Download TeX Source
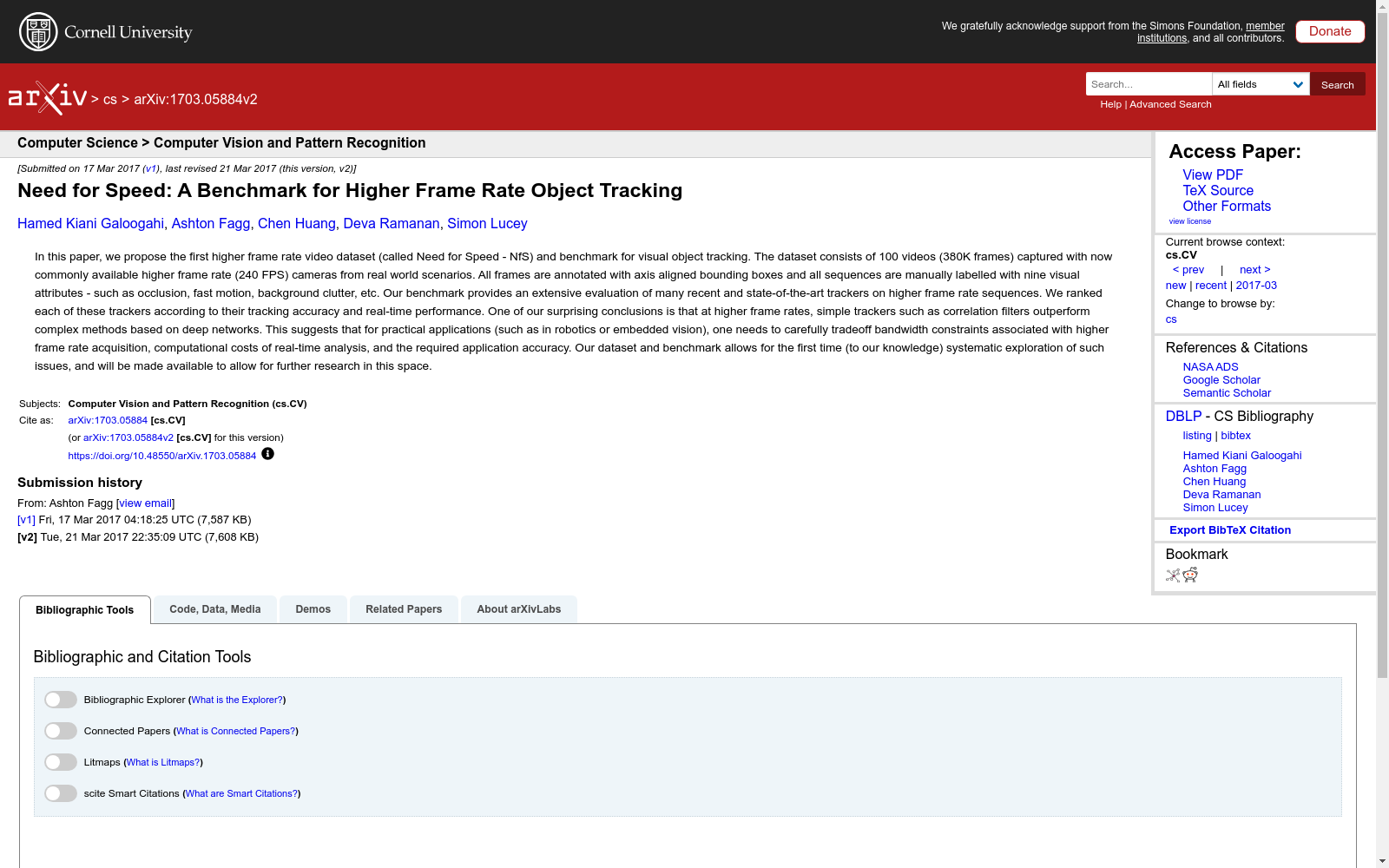Image resolution: width=1389 pixels, height=868 pixels. point(1218,191)
